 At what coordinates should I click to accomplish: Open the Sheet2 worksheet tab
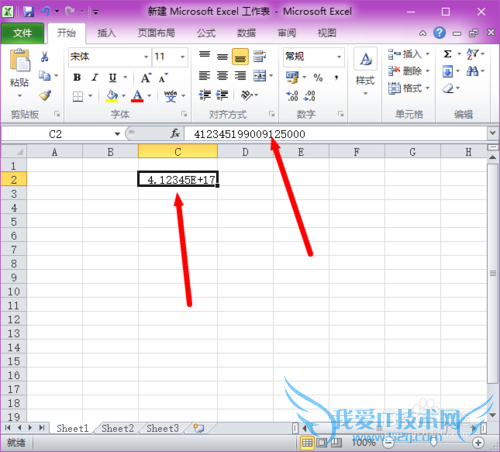[x=118, y=428]
